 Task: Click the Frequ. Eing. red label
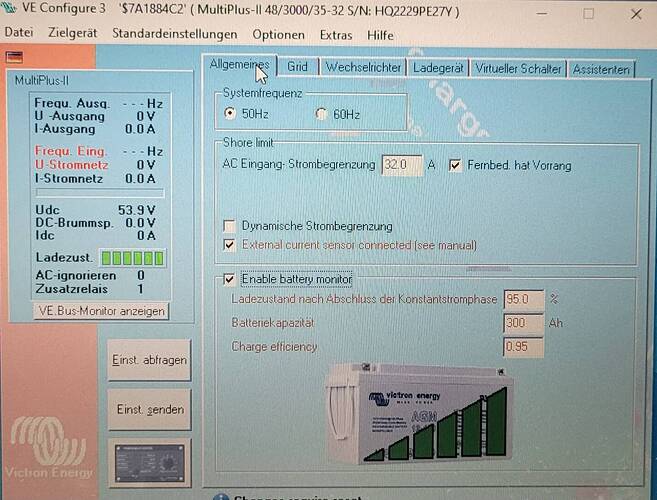coord(71,151)
